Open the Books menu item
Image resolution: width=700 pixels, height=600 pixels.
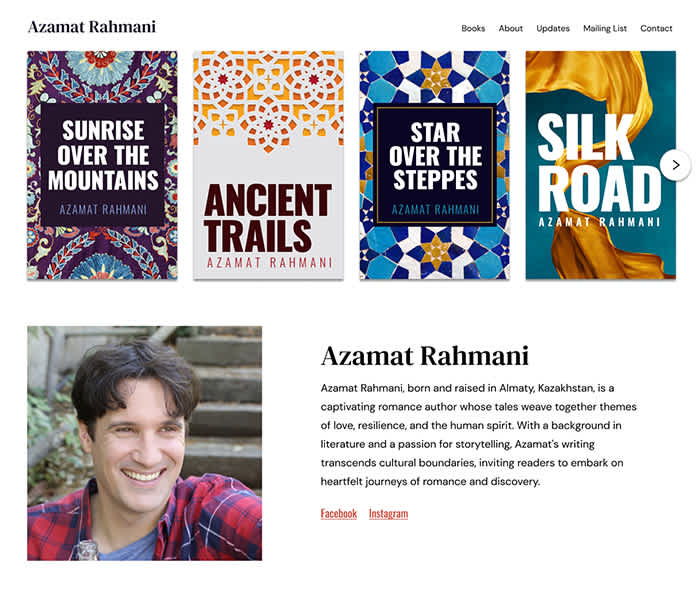click(473, 29)
